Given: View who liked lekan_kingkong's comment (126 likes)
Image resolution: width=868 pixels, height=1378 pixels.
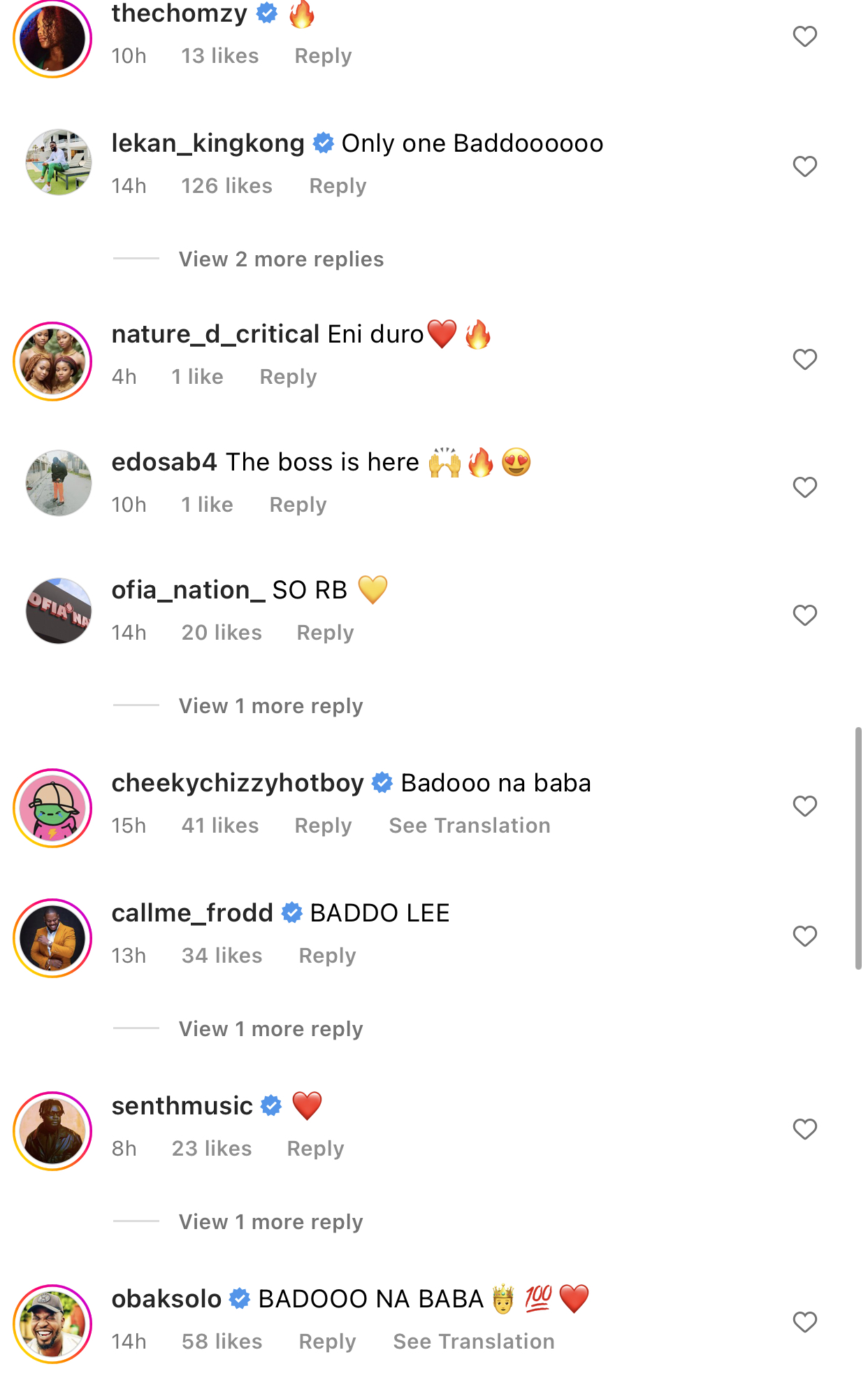Looking at the screenshot, I should coord(226,186).
